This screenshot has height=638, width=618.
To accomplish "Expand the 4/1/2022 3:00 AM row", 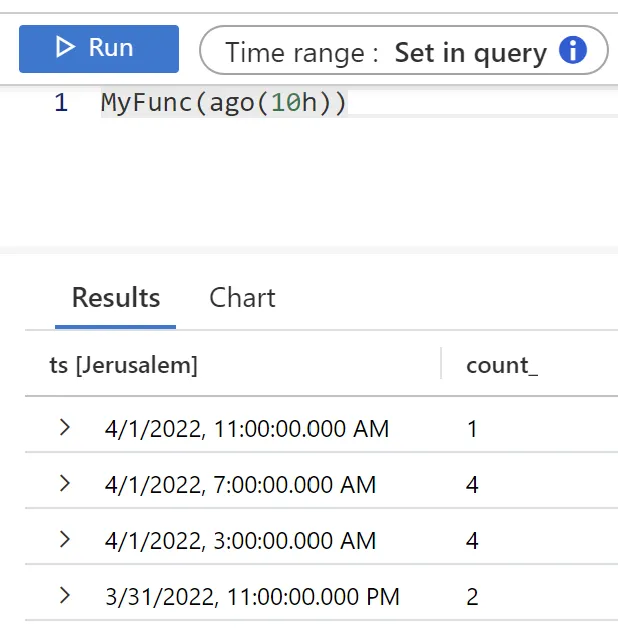I will coord(65,540).
